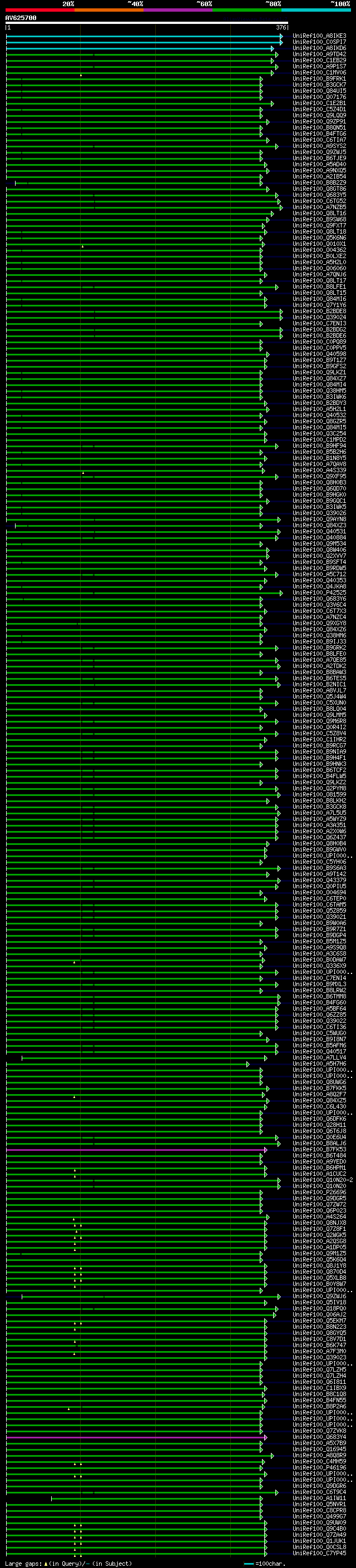Open the UniRef100_Q9ZWJ6 entry

(x=319, y=1296)
